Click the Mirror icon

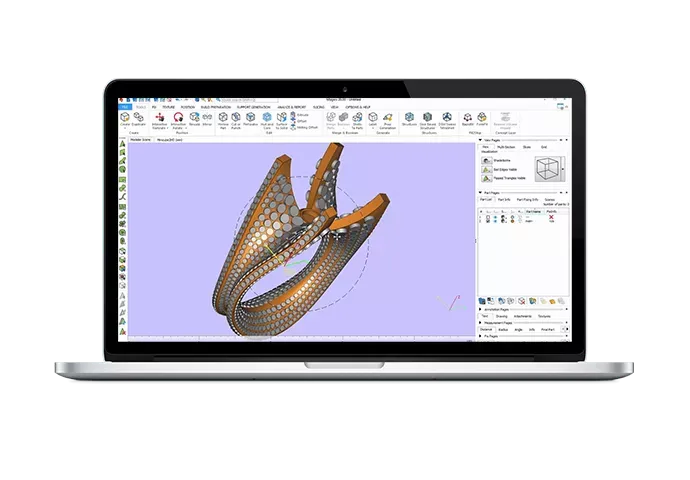207,119
